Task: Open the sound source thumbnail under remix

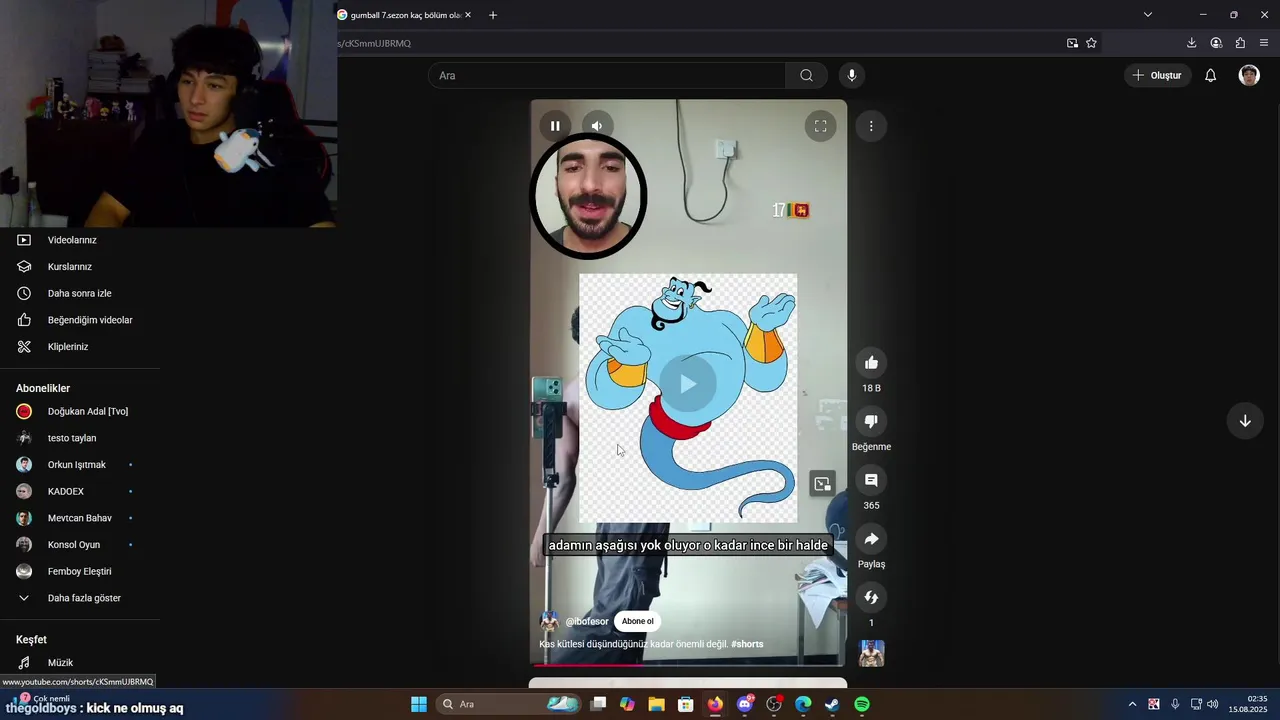Action: [x=871, y=654]
